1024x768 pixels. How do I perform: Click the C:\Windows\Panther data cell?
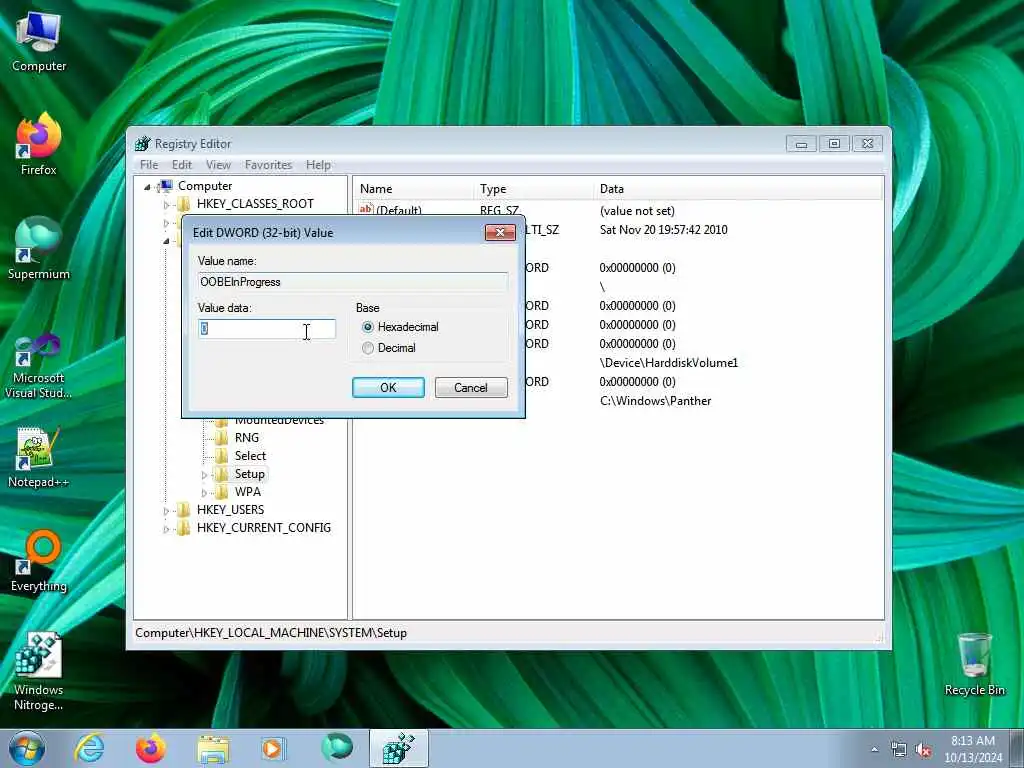(656, 401)
